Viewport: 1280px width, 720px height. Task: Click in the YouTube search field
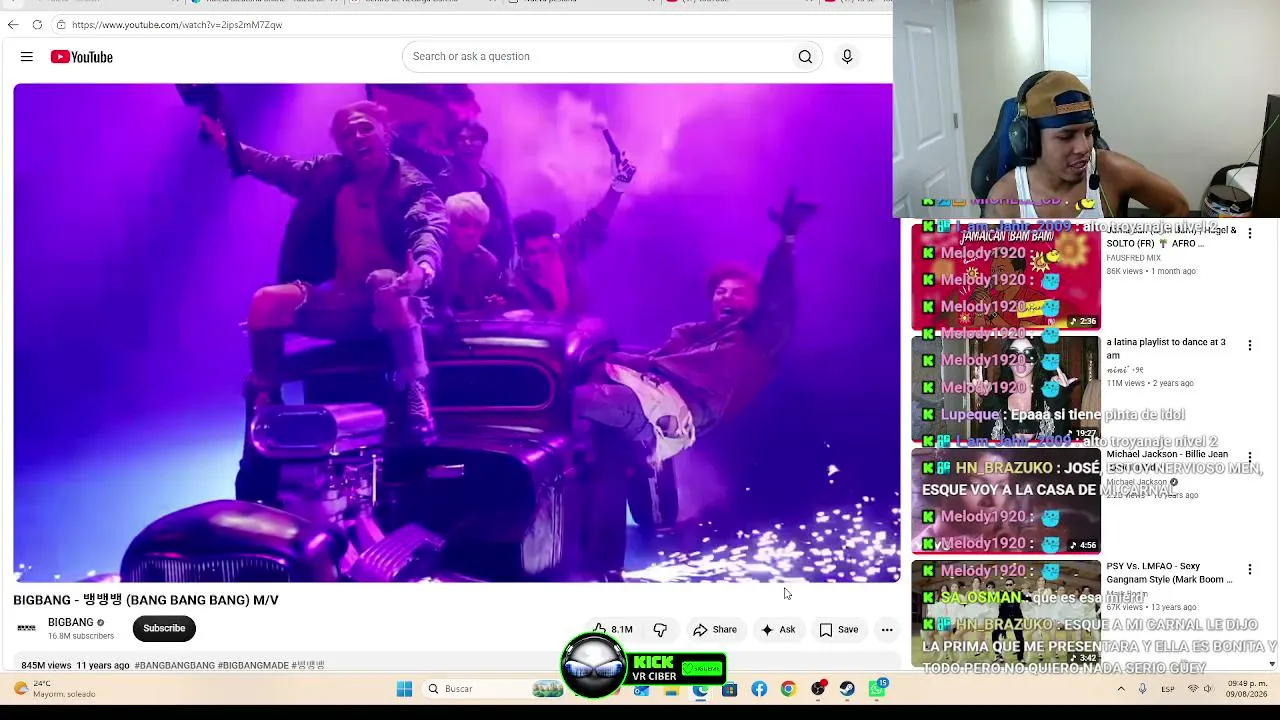[597, 57]
